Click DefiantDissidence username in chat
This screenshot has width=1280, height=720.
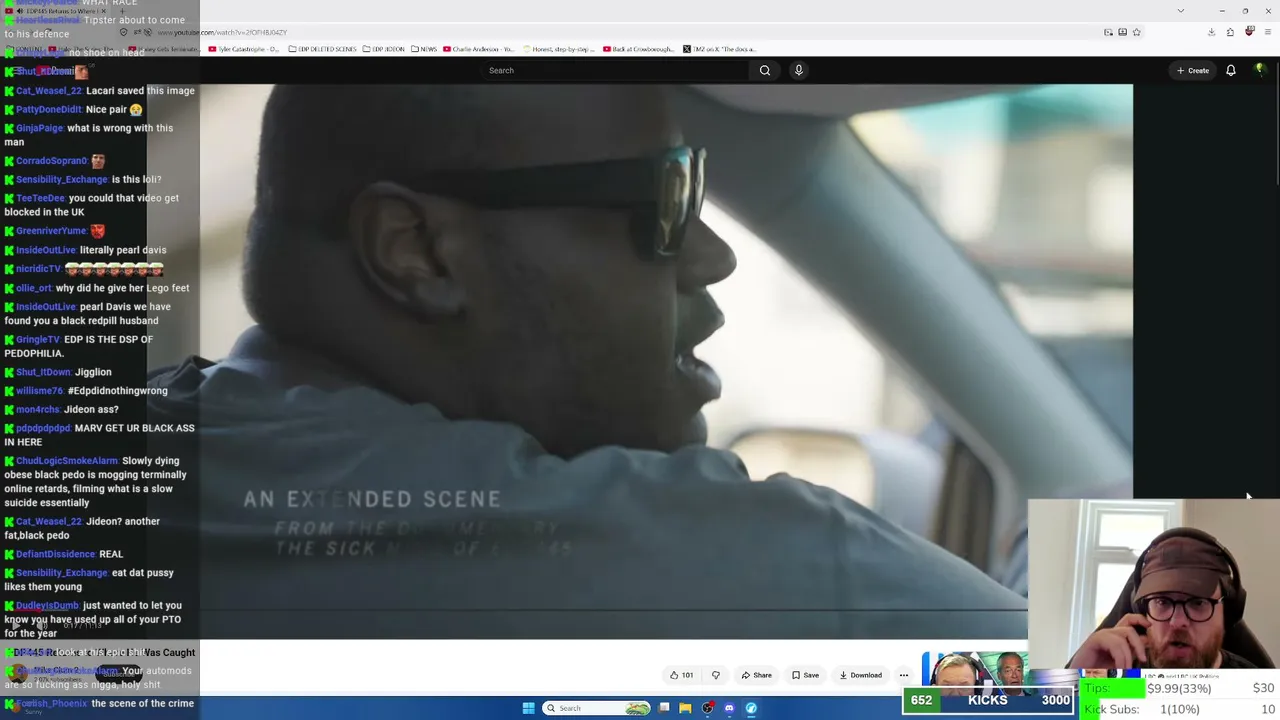[55, 554]
